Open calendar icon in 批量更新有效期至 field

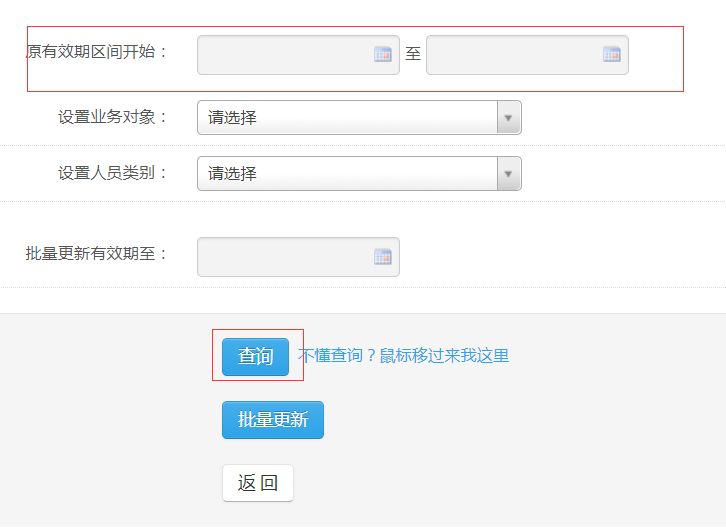(x=382, y=256)
